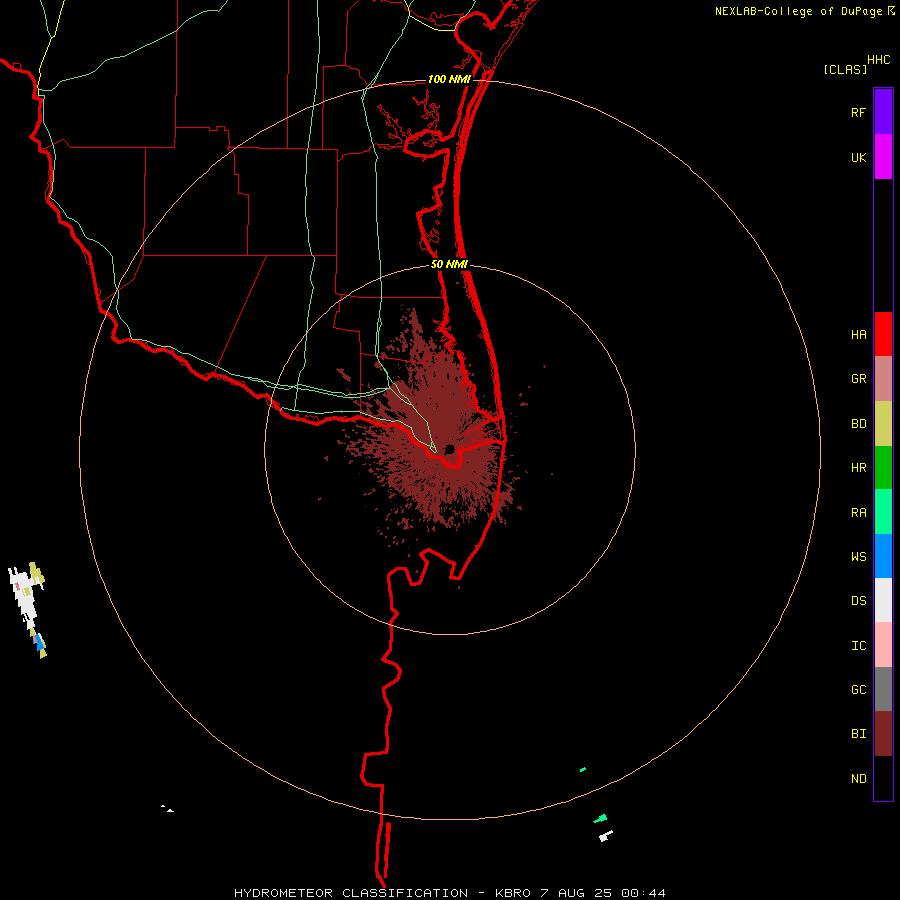Click the UK legend label
Viewport: 900px width, 900px height.
coord(858,158)
